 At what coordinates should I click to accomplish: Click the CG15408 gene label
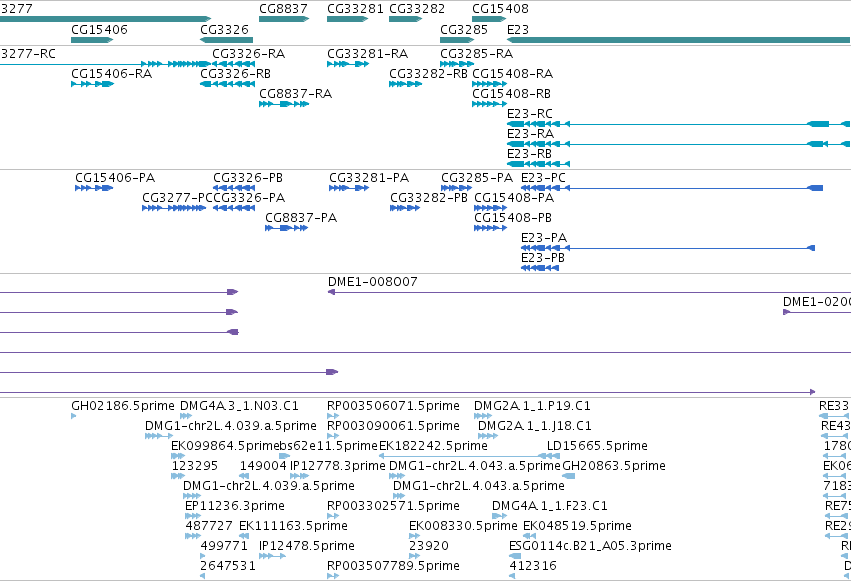point(500,9)
